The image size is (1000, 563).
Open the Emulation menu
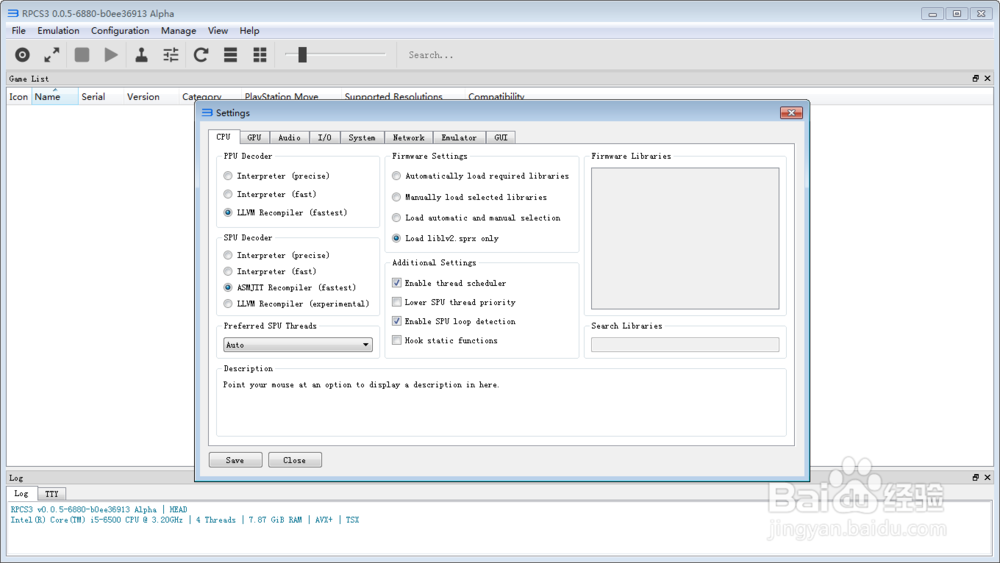pos(58,31)
